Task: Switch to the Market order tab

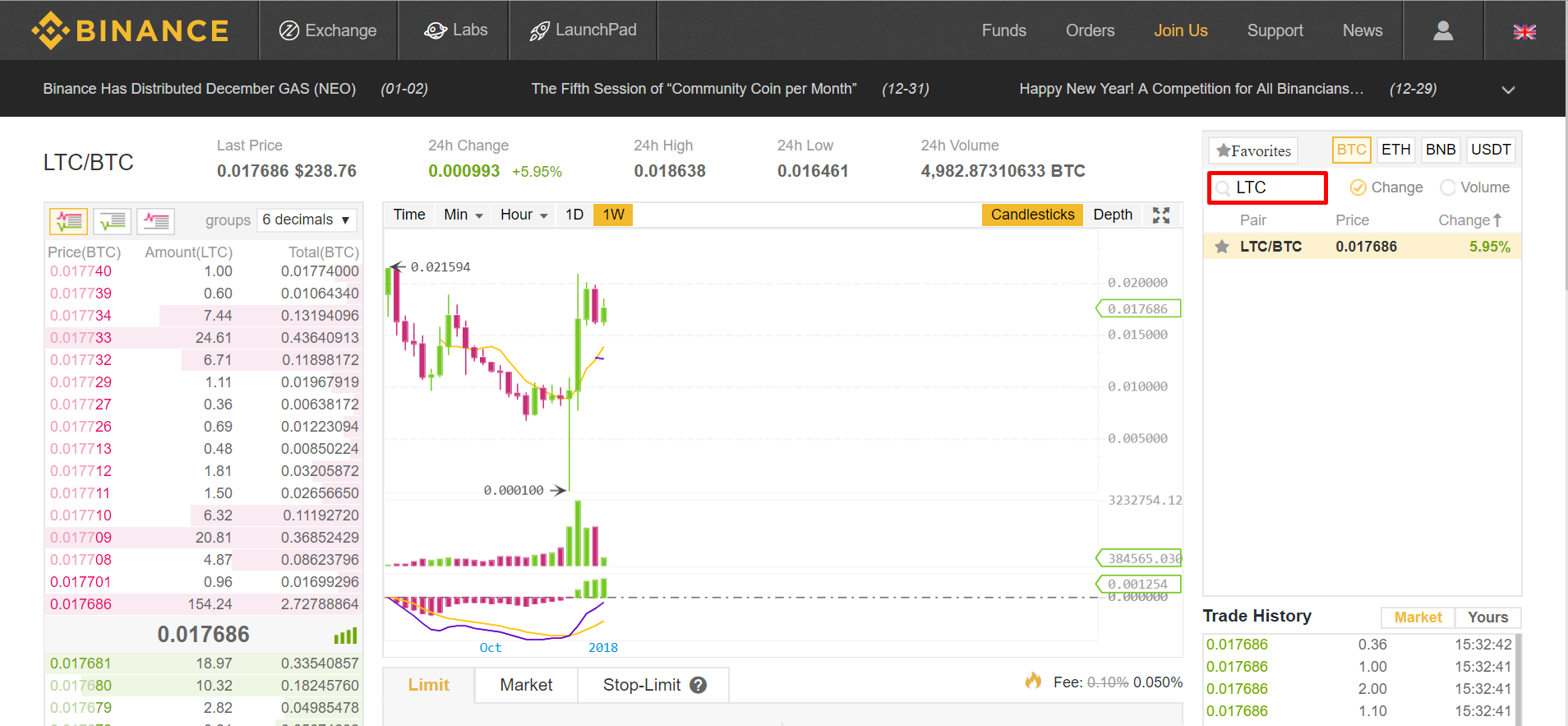Action: point(526,685)
